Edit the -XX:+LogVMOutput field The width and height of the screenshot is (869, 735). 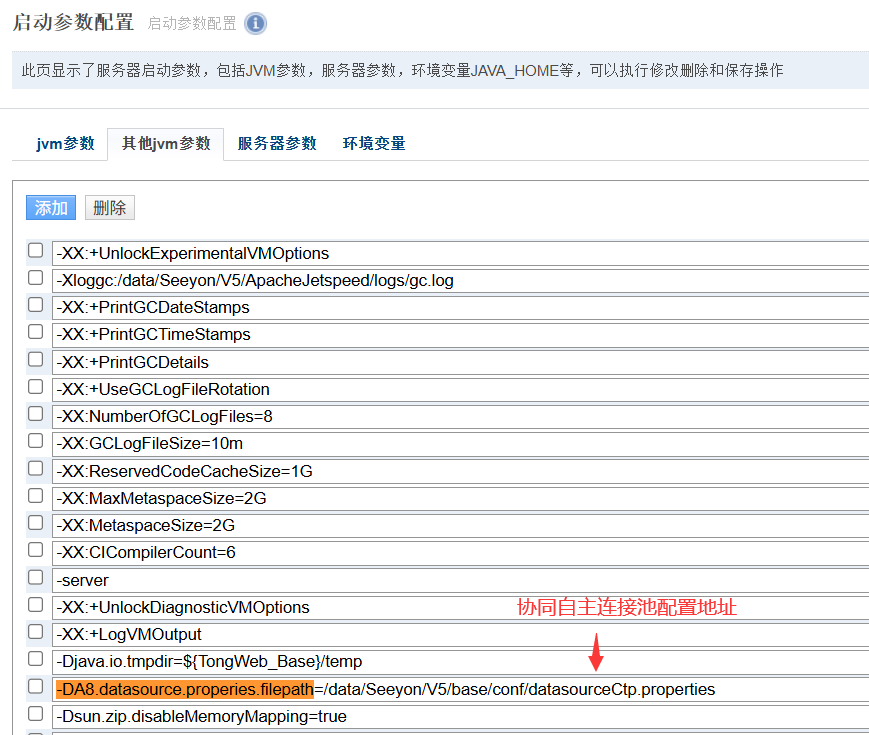pos(461,635)
